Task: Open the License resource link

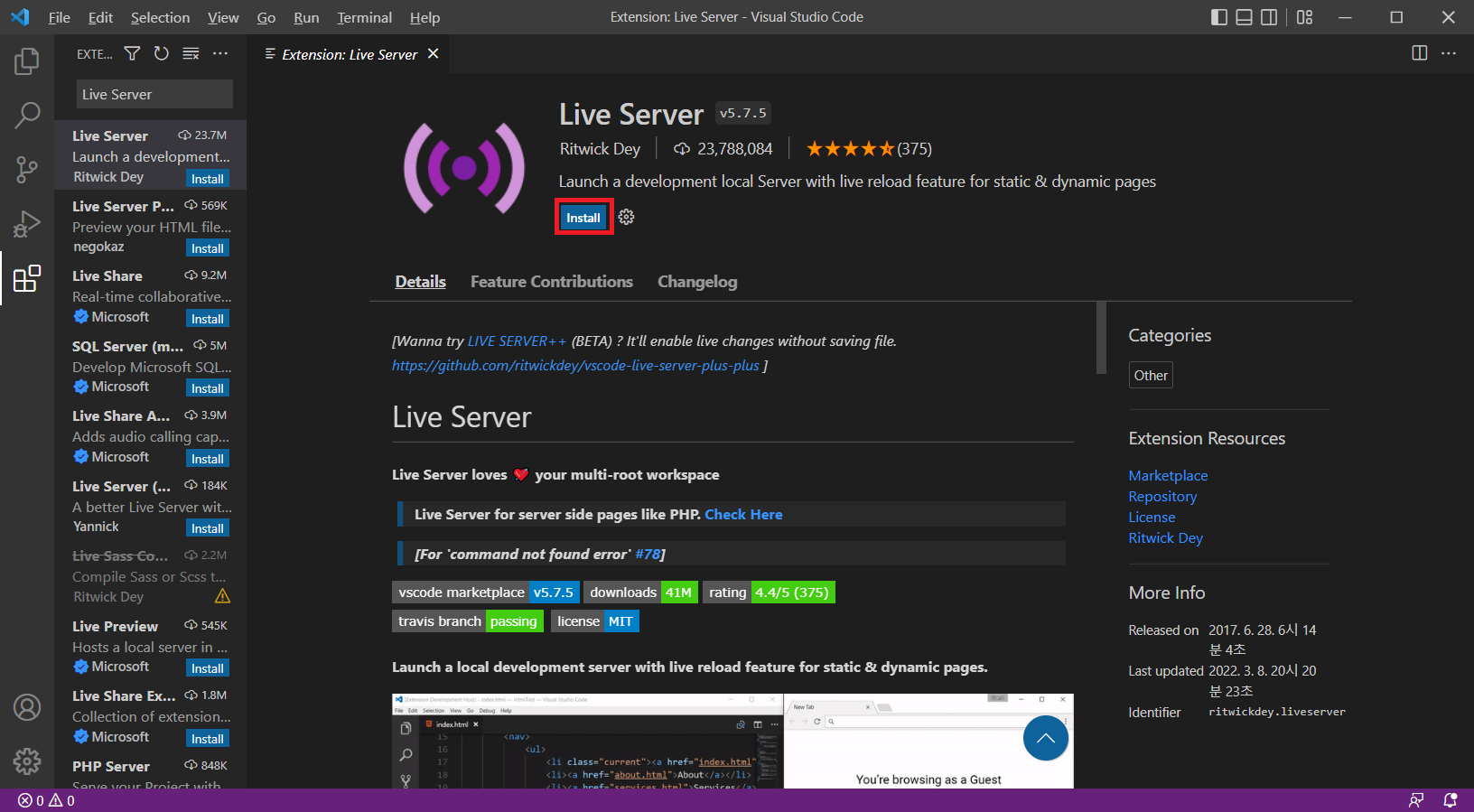Action: click(1152, 517)
